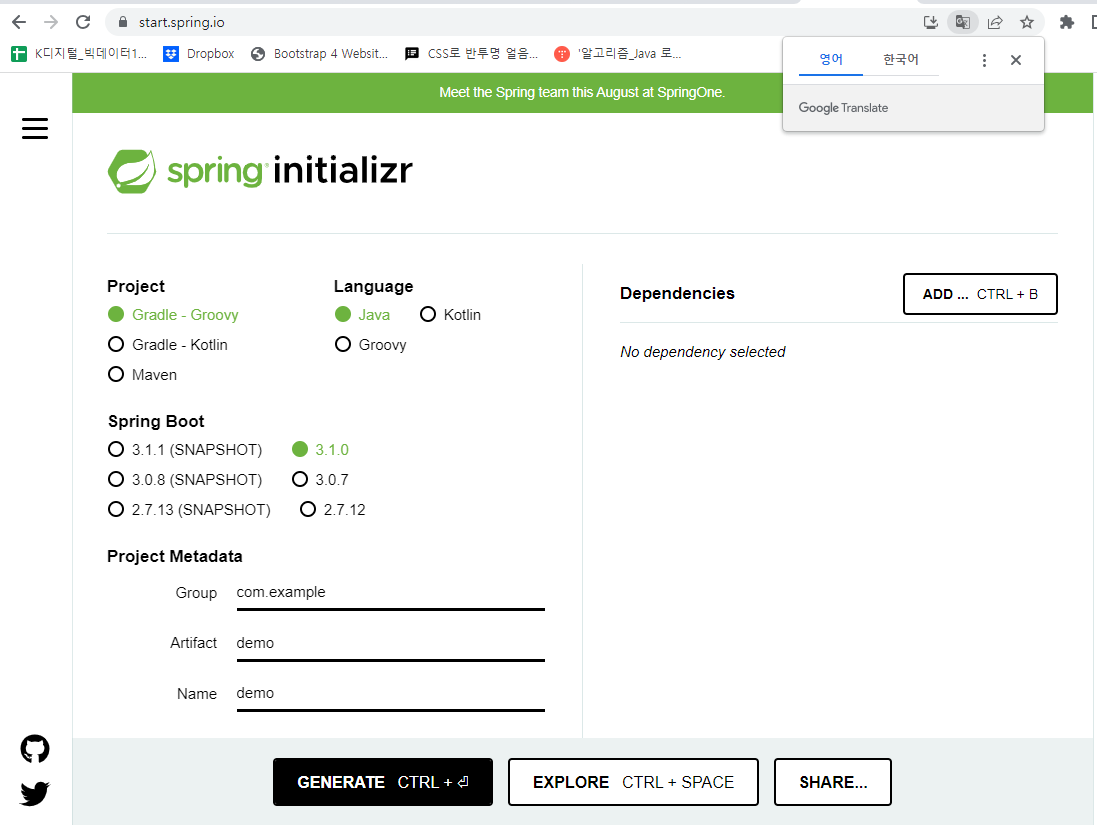Select Spring Boot 3.1.1 (SNAPSHOT)
1097x825 pixels.
coord(185,450)
